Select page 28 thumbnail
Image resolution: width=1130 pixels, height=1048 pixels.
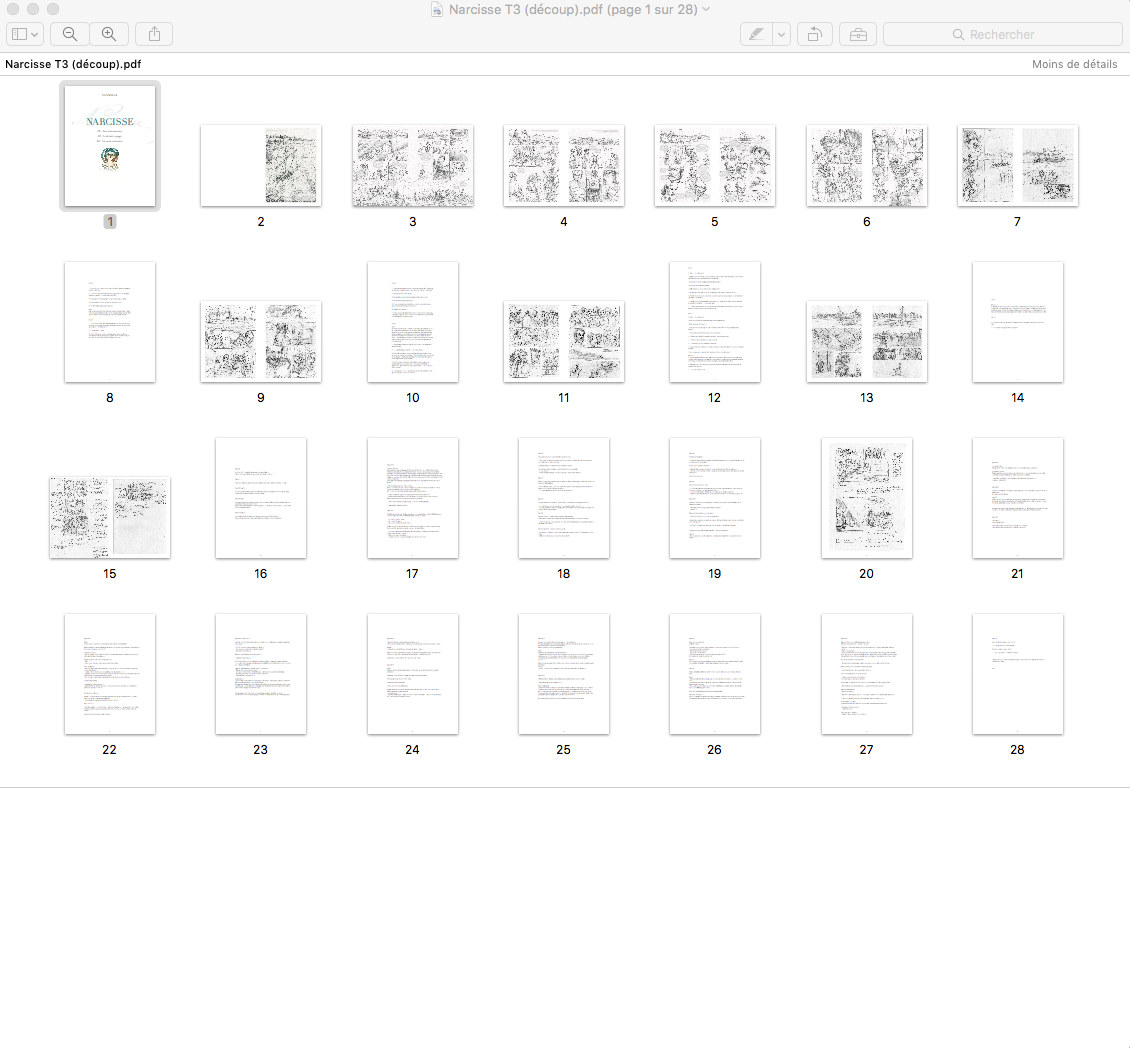(1017, 674)
